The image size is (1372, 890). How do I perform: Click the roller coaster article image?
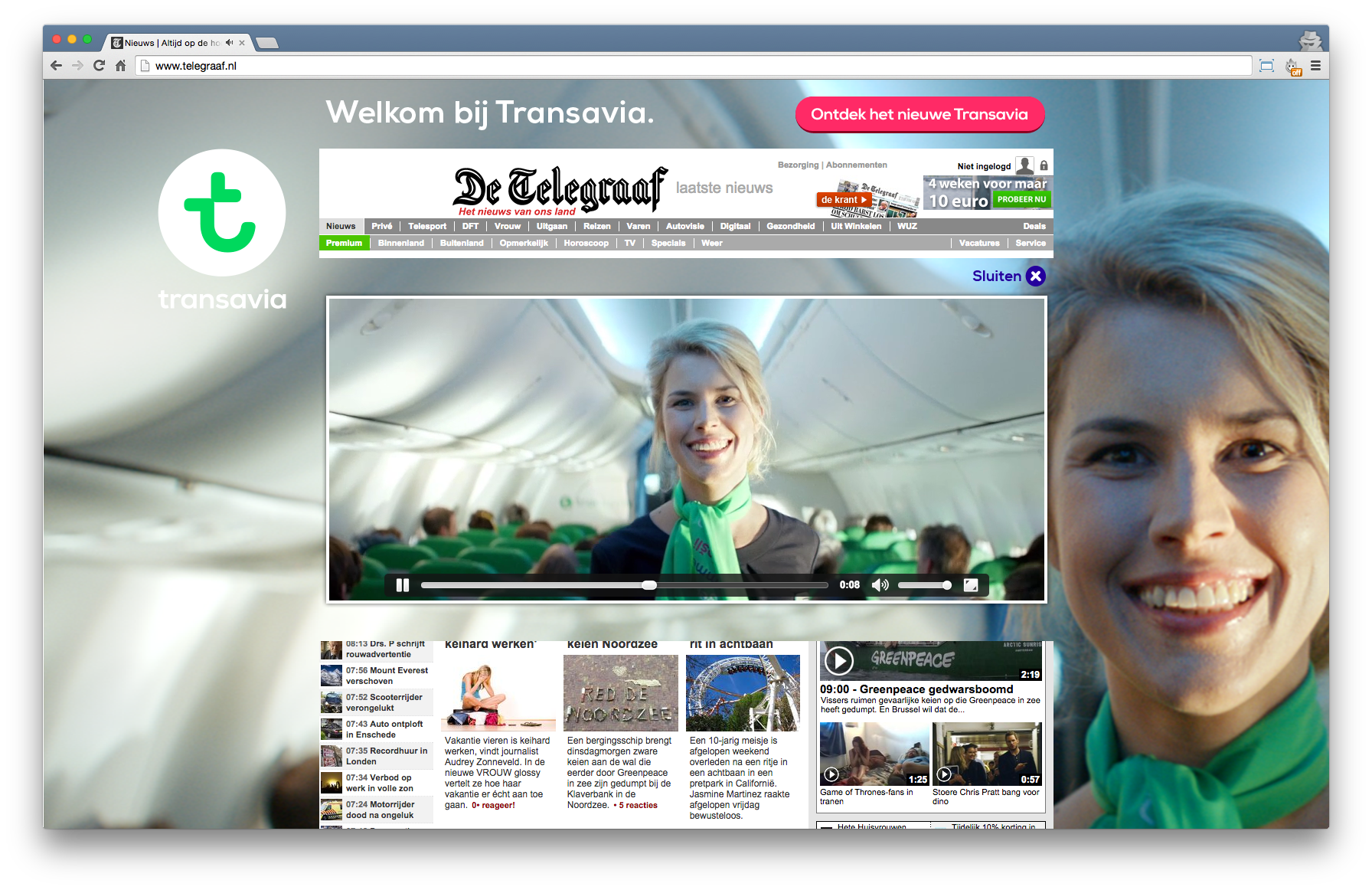(743, 694)
